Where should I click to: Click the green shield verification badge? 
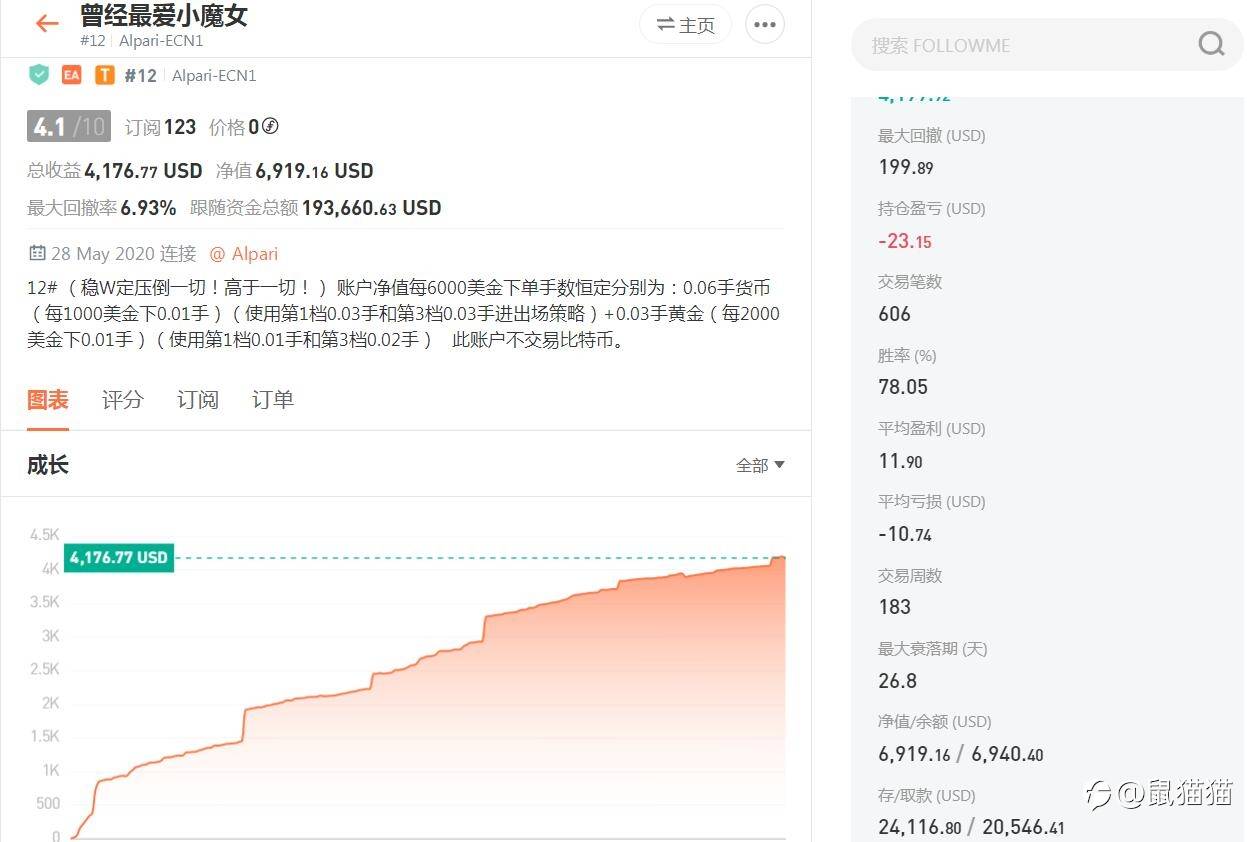(x=39, y=75)
